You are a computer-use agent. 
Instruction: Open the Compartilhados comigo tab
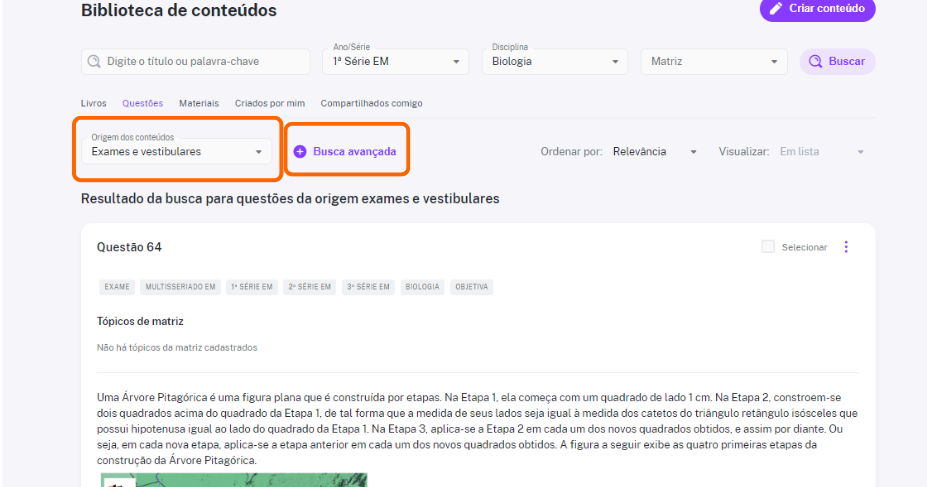point(371,103)
